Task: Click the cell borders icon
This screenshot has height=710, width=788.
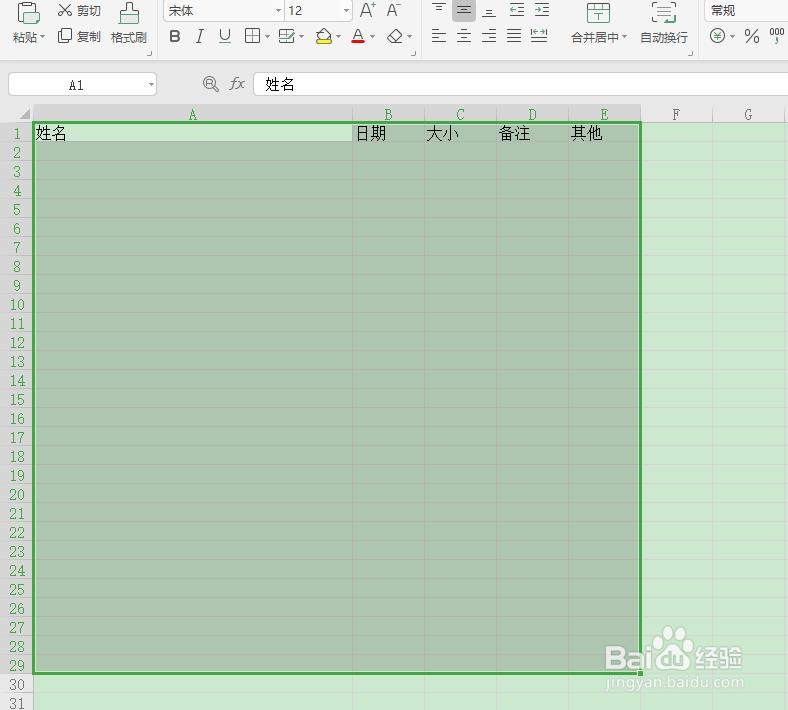Action: pyautogui.click(x=252, y=36)
